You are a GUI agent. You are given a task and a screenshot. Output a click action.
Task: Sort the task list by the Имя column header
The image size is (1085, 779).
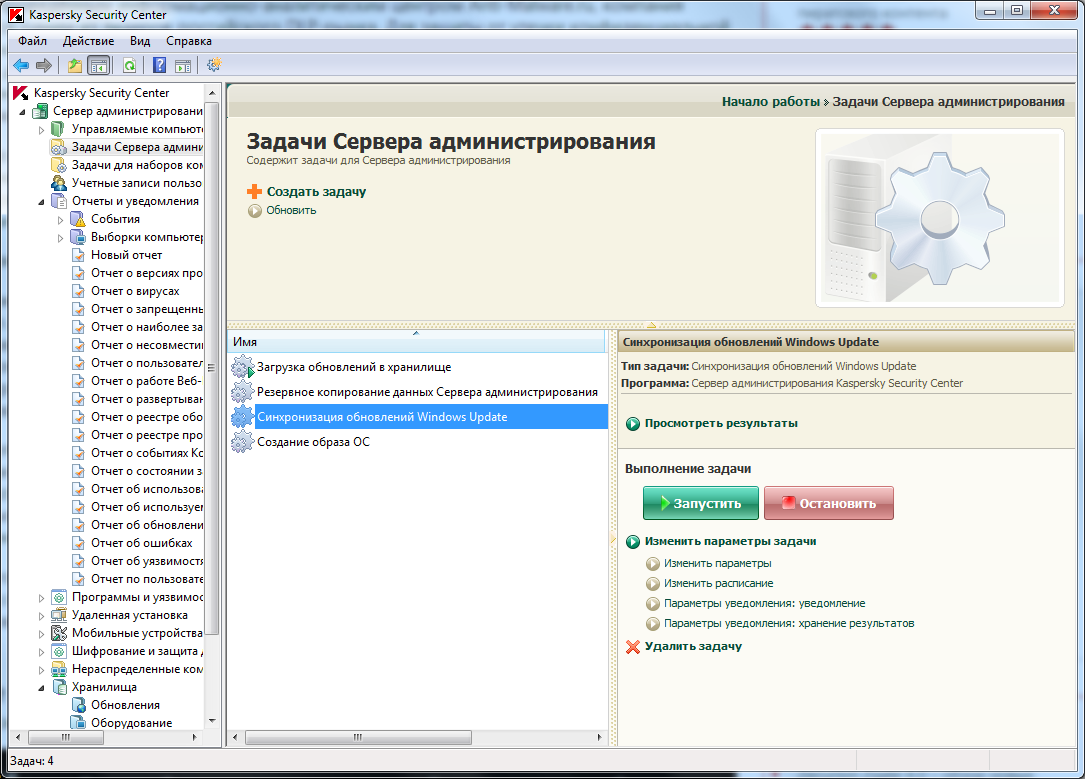(x=416, y=342)
